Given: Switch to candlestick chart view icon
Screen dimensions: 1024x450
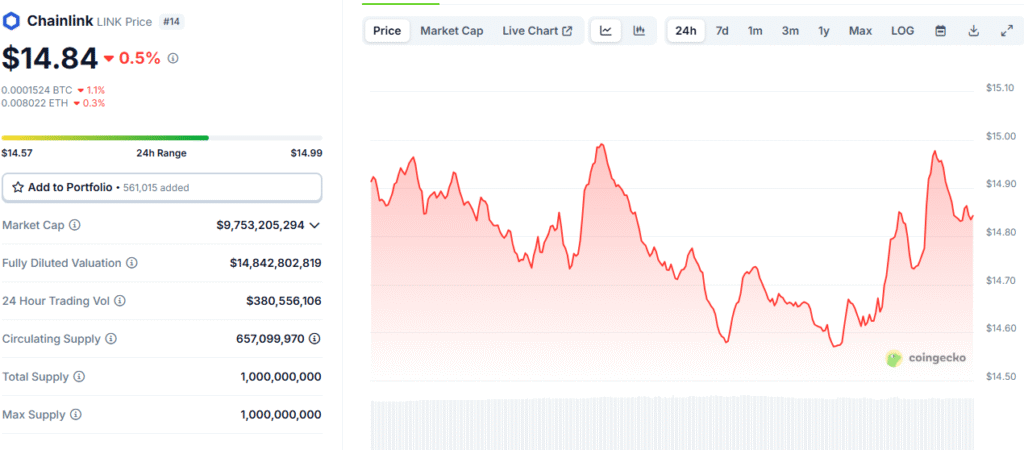Looking at the screenshot, I should pos(639,31).
